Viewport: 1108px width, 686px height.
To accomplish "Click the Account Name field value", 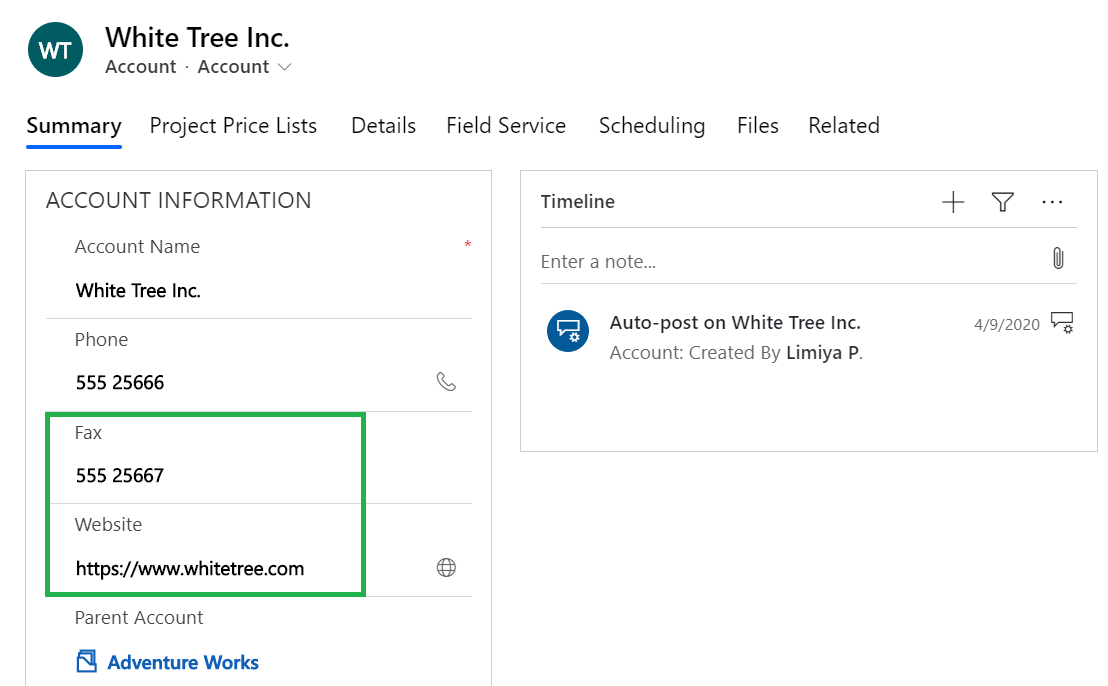I will click(138, 291).
